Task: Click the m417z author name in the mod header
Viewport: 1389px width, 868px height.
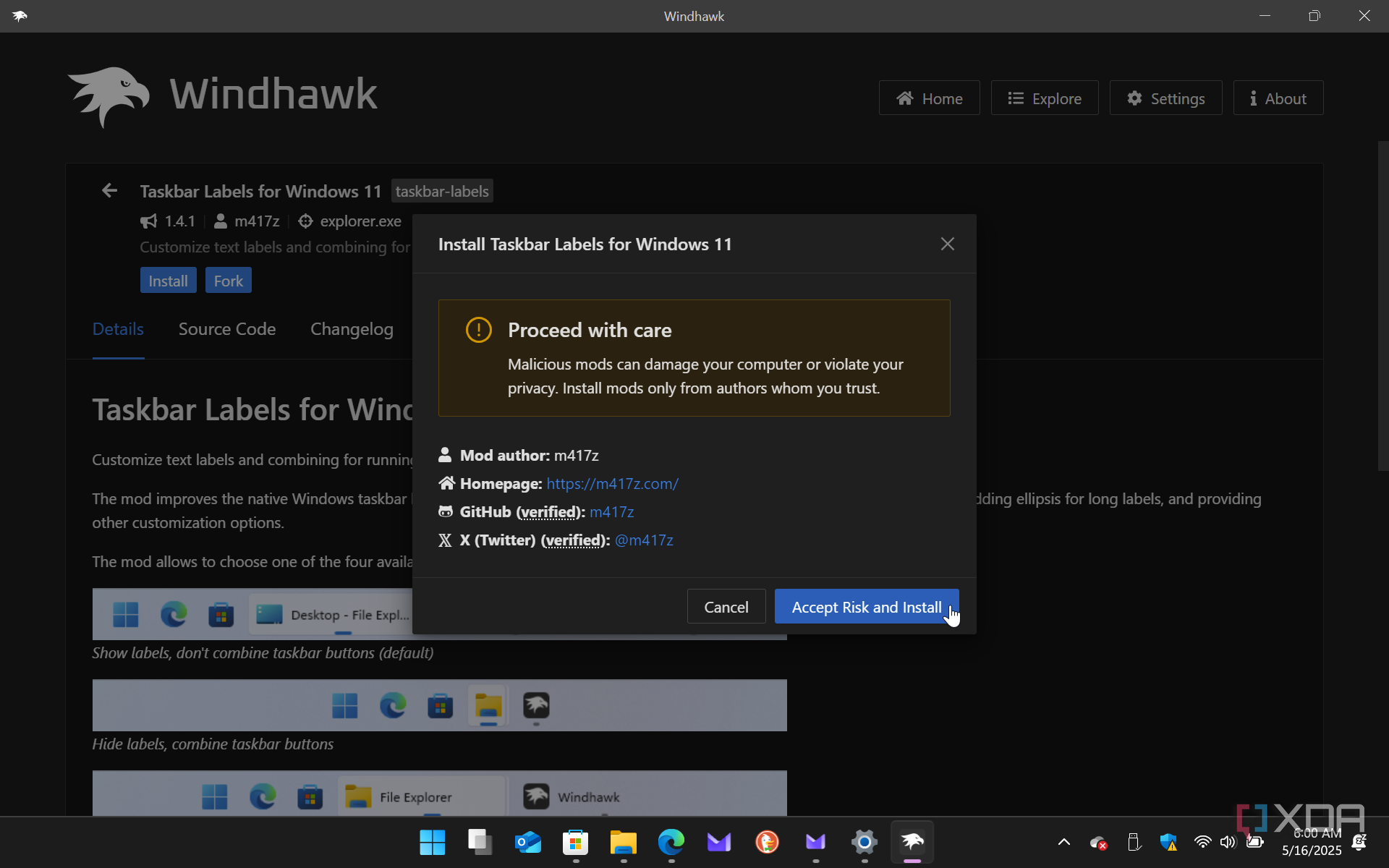Action: pyautogui.click(x=257, y=221)
